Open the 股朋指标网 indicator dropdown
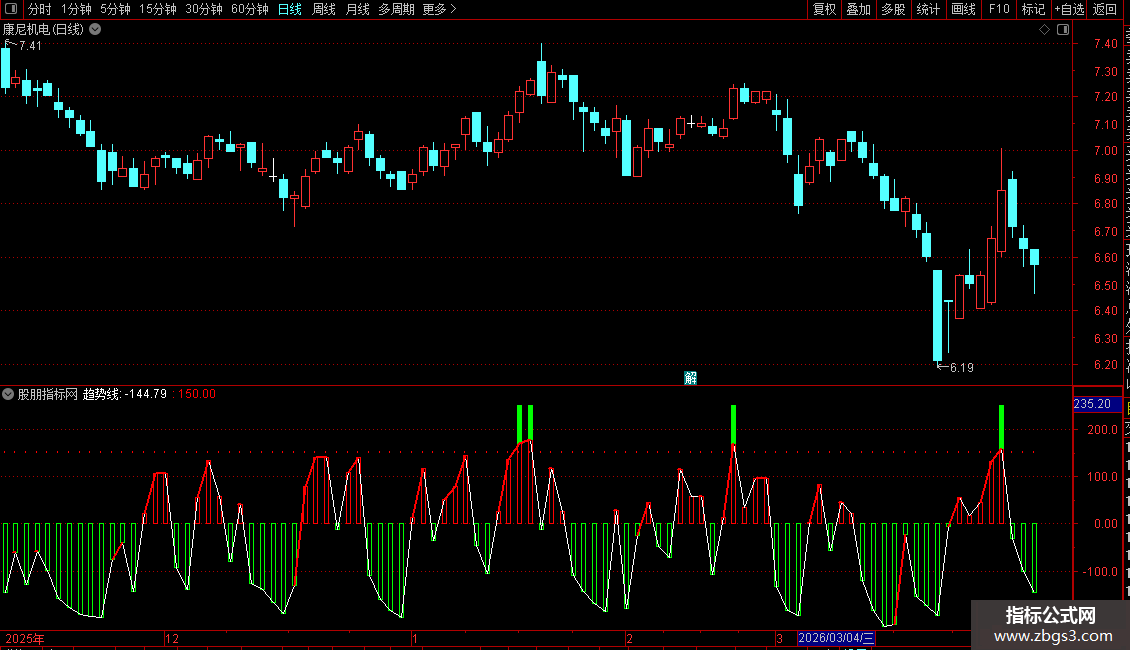 click(8, 394)
